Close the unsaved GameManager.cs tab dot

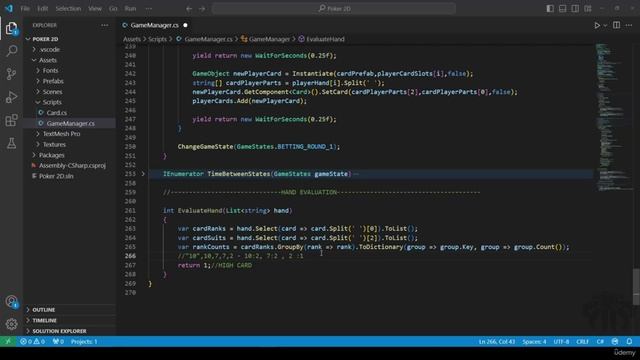coord(185,25)
